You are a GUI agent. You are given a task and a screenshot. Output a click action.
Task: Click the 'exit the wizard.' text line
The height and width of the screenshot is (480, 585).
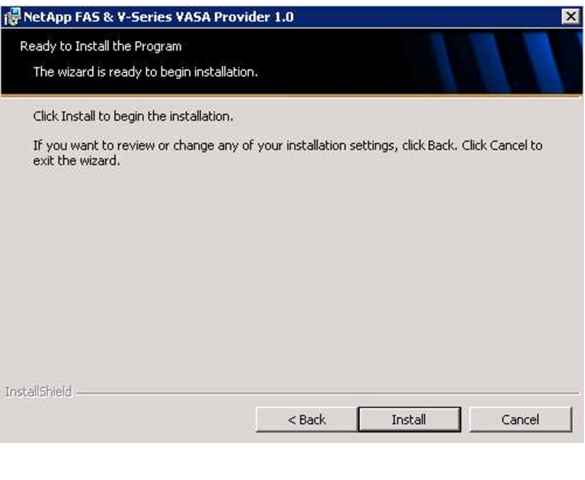click(x=76, y=161)
